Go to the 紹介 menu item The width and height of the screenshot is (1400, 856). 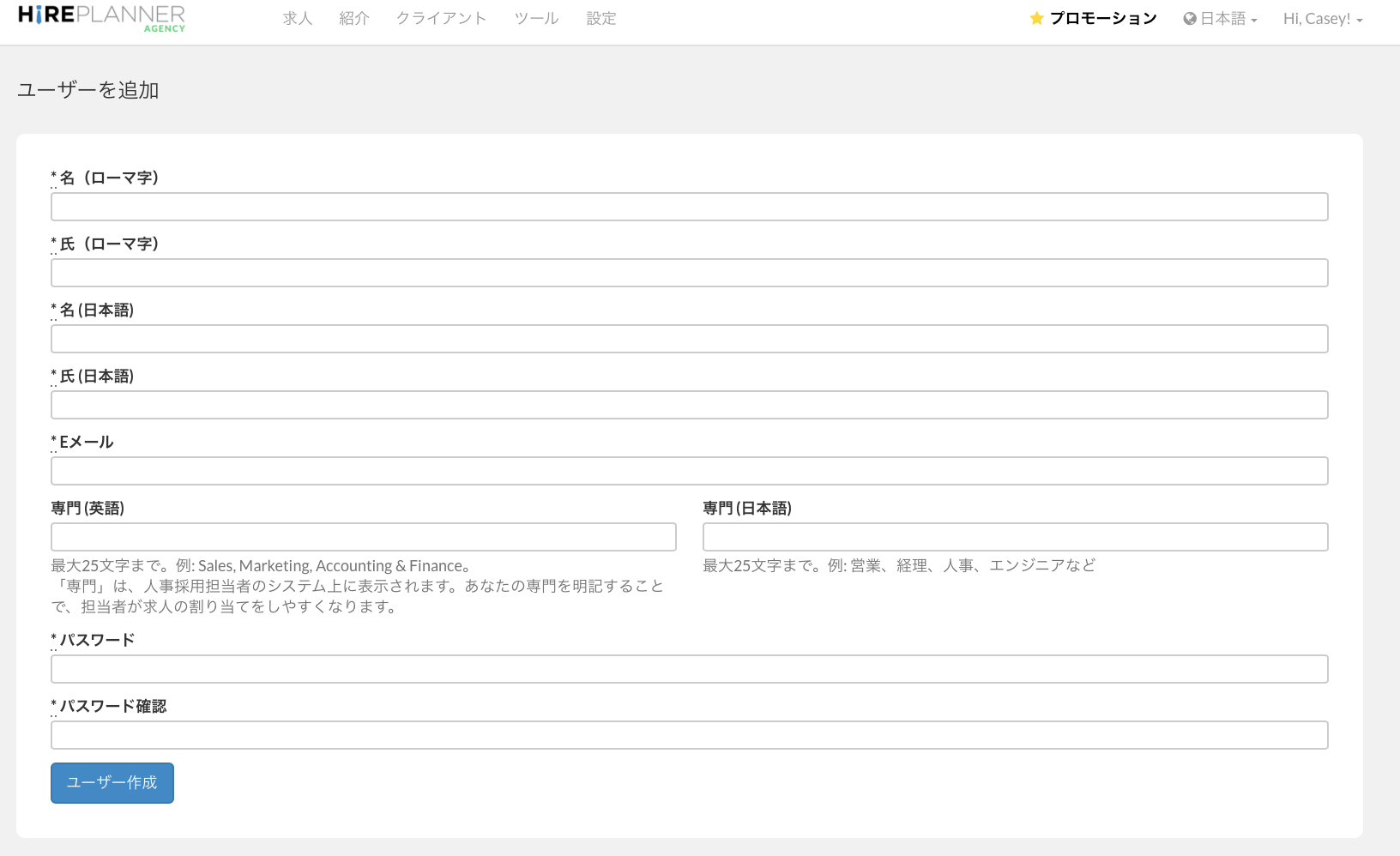coord(353,19)
